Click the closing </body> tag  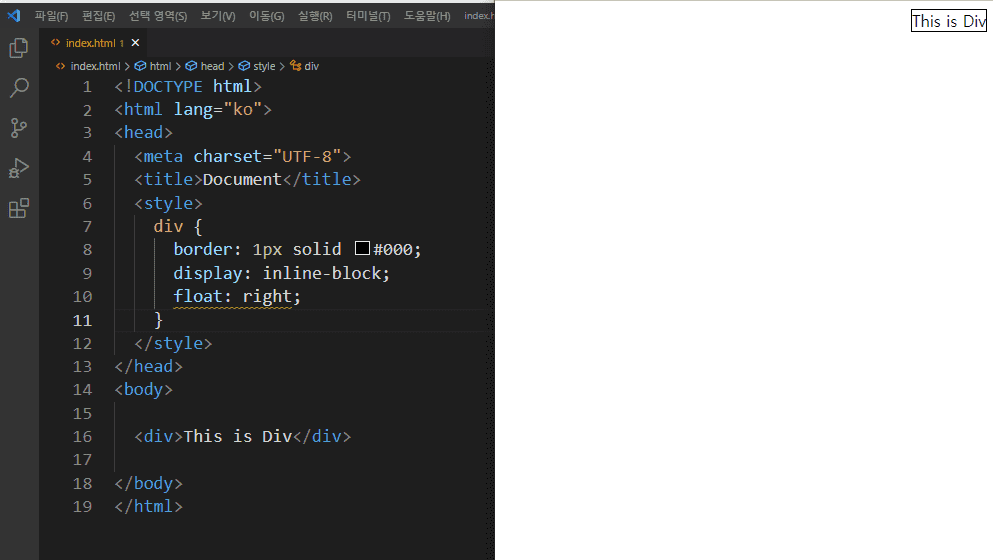pyautogui.click(x=149, y=483)
